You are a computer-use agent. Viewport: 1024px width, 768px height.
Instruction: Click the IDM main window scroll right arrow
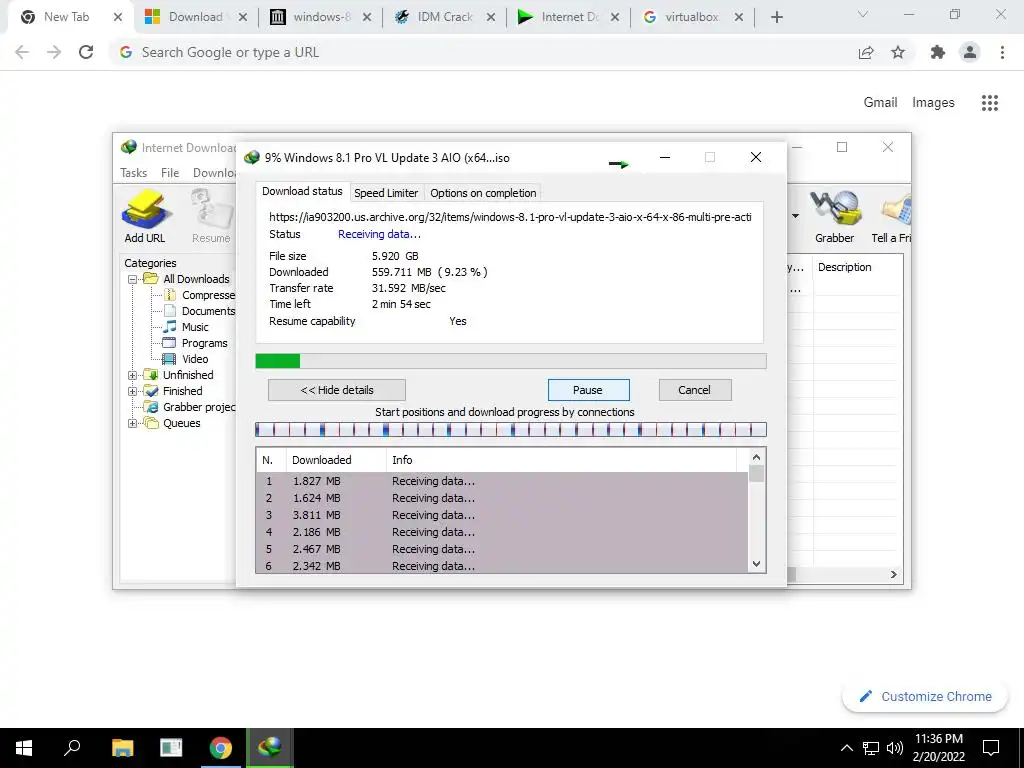893,574
